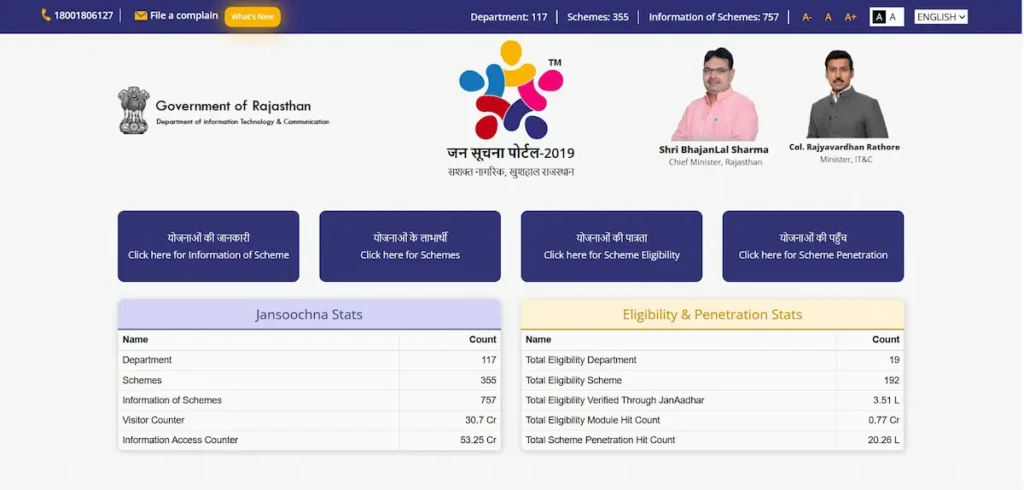Select the dark contrast A theme swatch
The width and height of the screenshot is (1024, 490).
(879, 17)
